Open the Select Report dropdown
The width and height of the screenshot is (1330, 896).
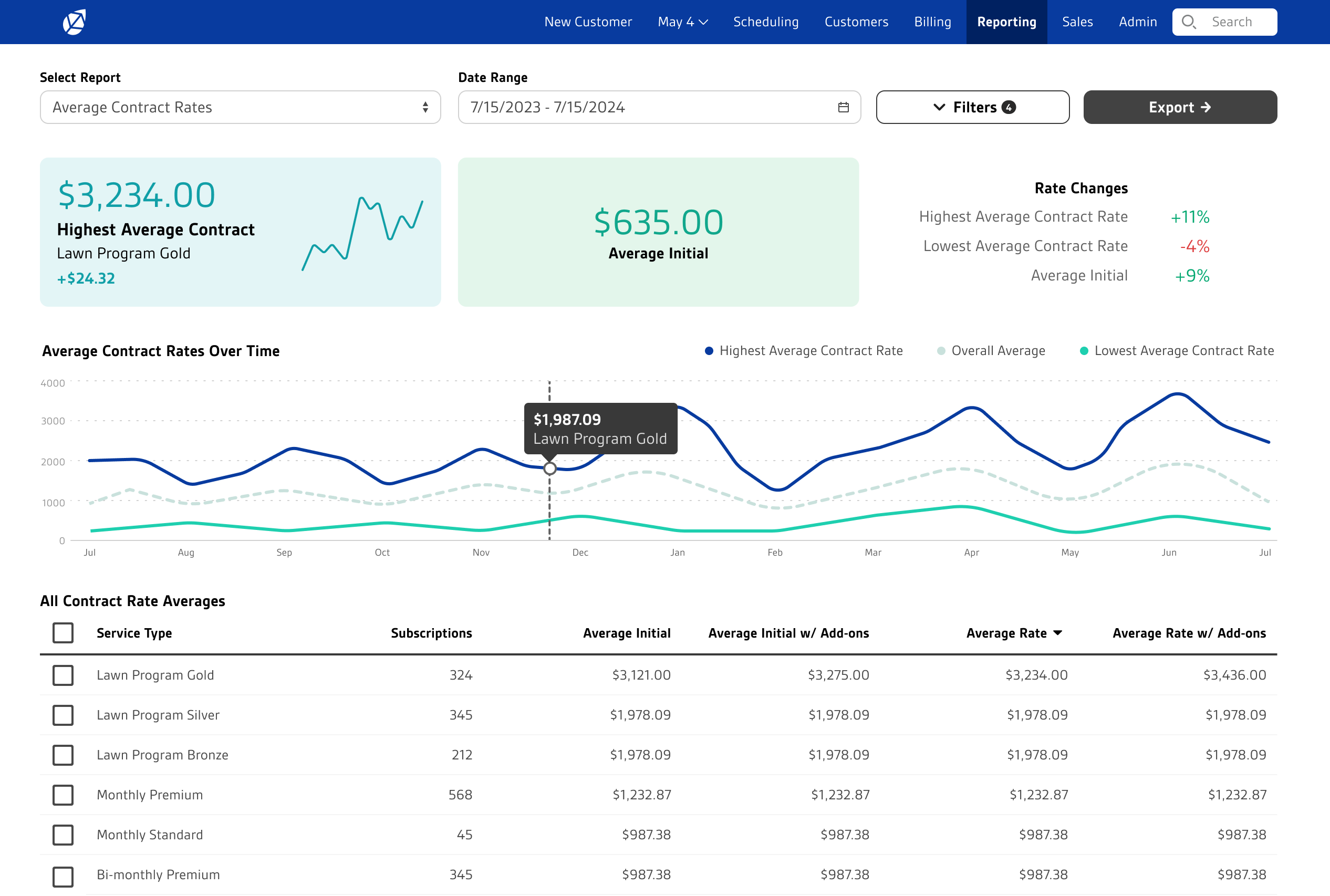coord(240,107)
